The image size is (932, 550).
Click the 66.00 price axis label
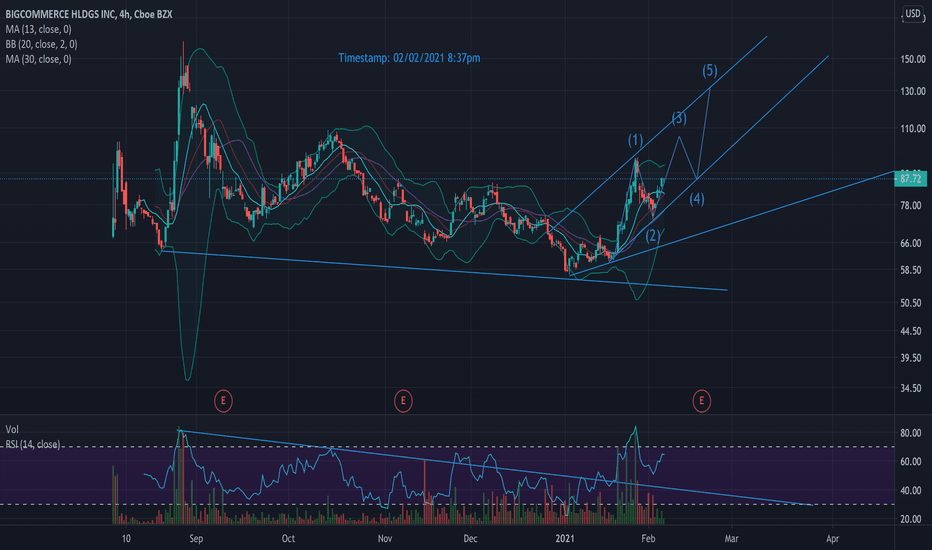pos(911,243)
